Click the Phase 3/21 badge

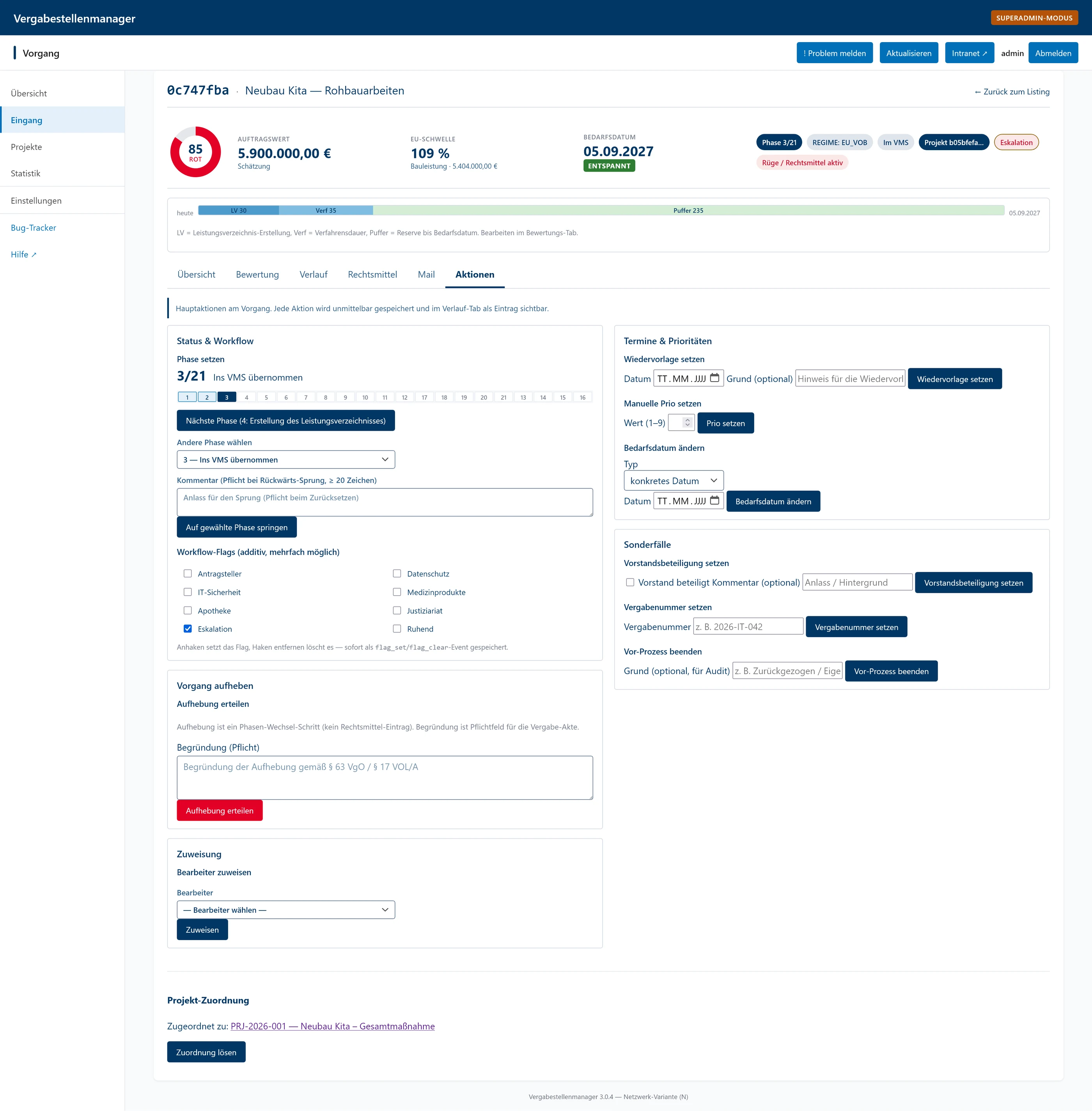(x=779, y=142)
